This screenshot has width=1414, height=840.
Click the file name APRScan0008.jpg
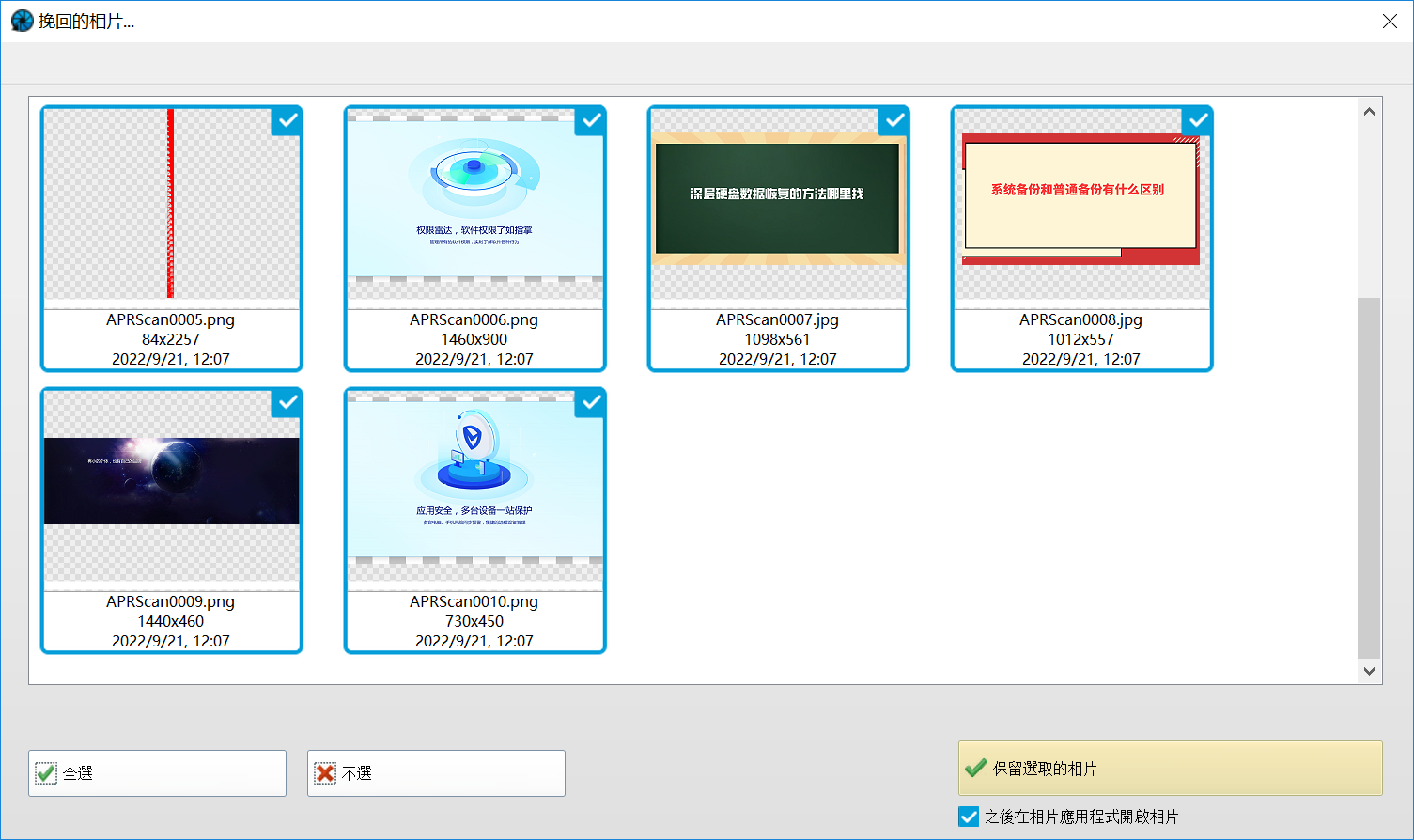(1081, 319)
